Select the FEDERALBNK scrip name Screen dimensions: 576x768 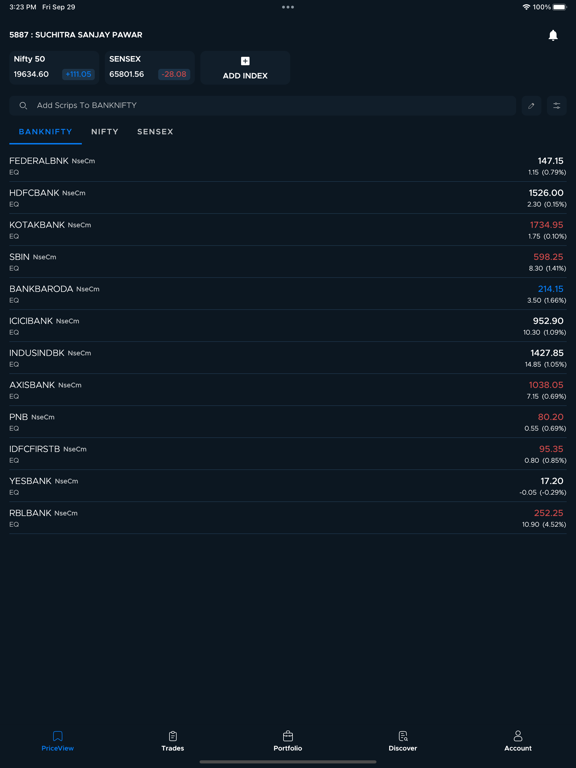(x=39, y=161)
